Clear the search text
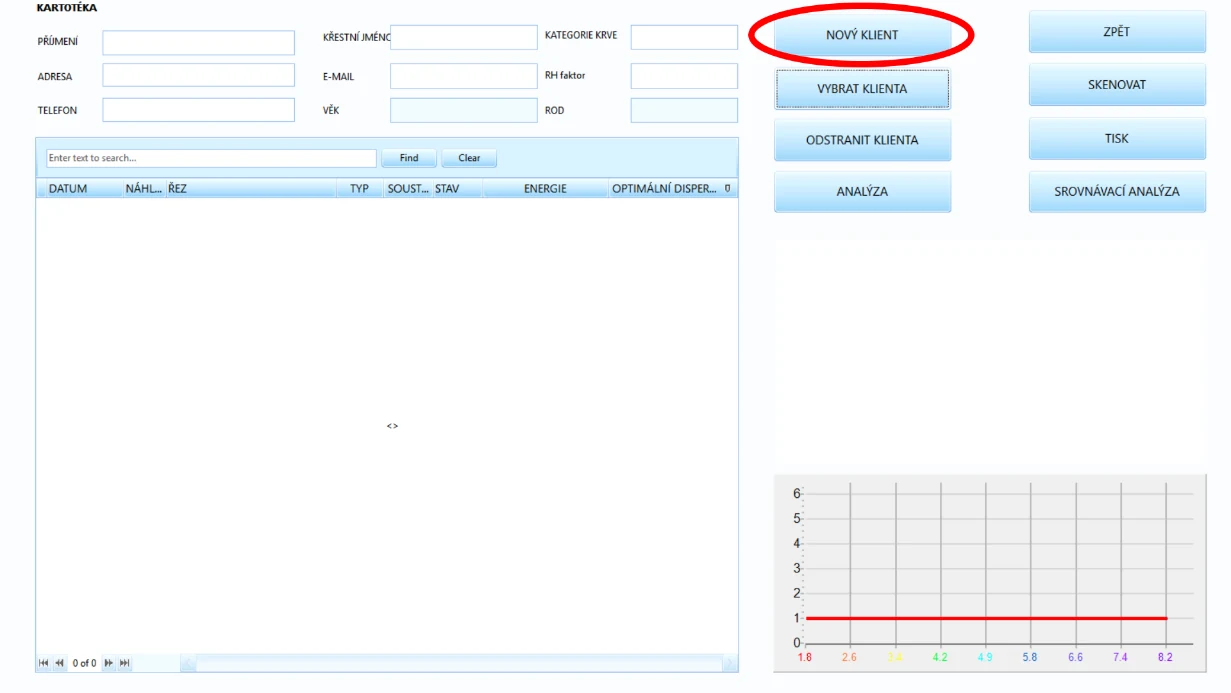Screen dimensions: 1231x693 click(x=469, y=158)
